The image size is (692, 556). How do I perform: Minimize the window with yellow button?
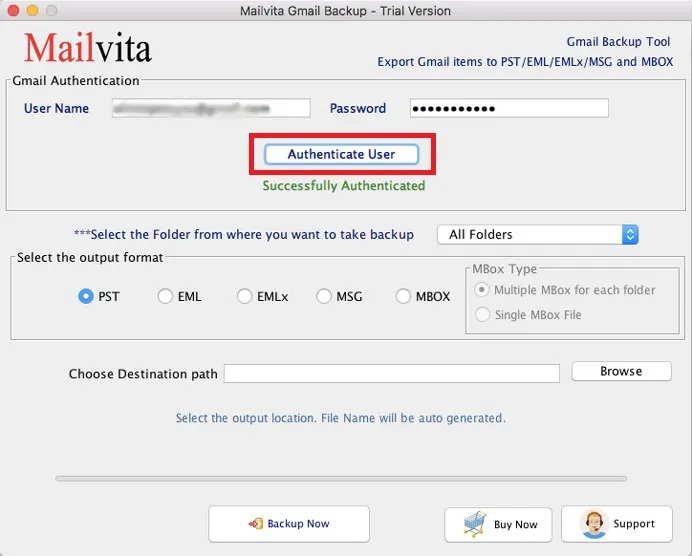pyautogui.click(x=33, y=10)
